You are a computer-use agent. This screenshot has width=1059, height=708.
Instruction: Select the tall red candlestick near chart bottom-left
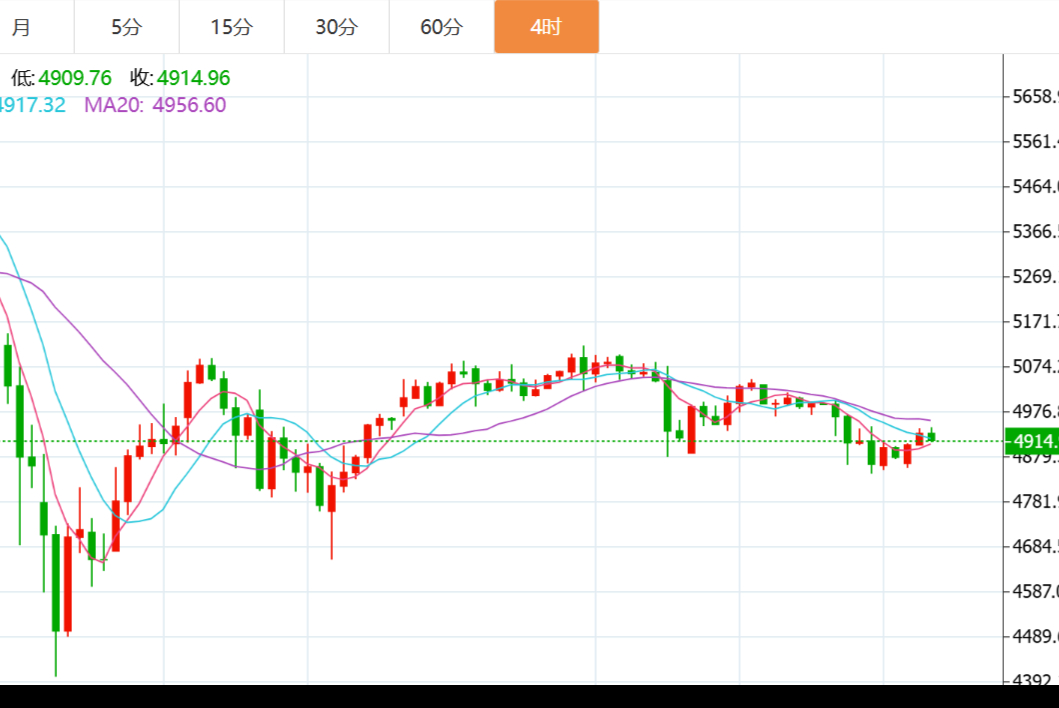67,583
